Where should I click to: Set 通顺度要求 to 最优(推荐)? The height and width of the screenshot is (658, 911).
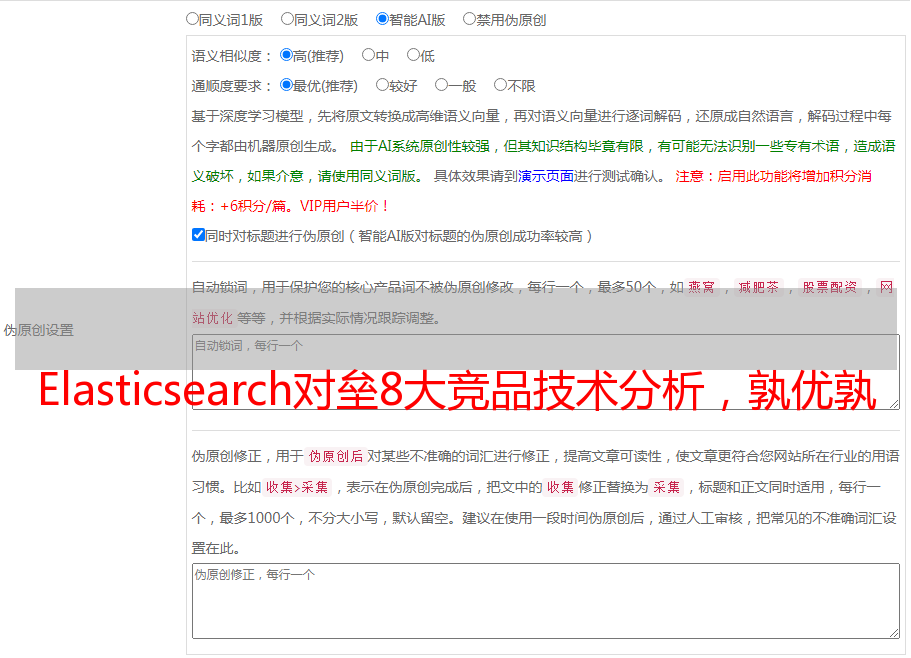tap(286, 85)
